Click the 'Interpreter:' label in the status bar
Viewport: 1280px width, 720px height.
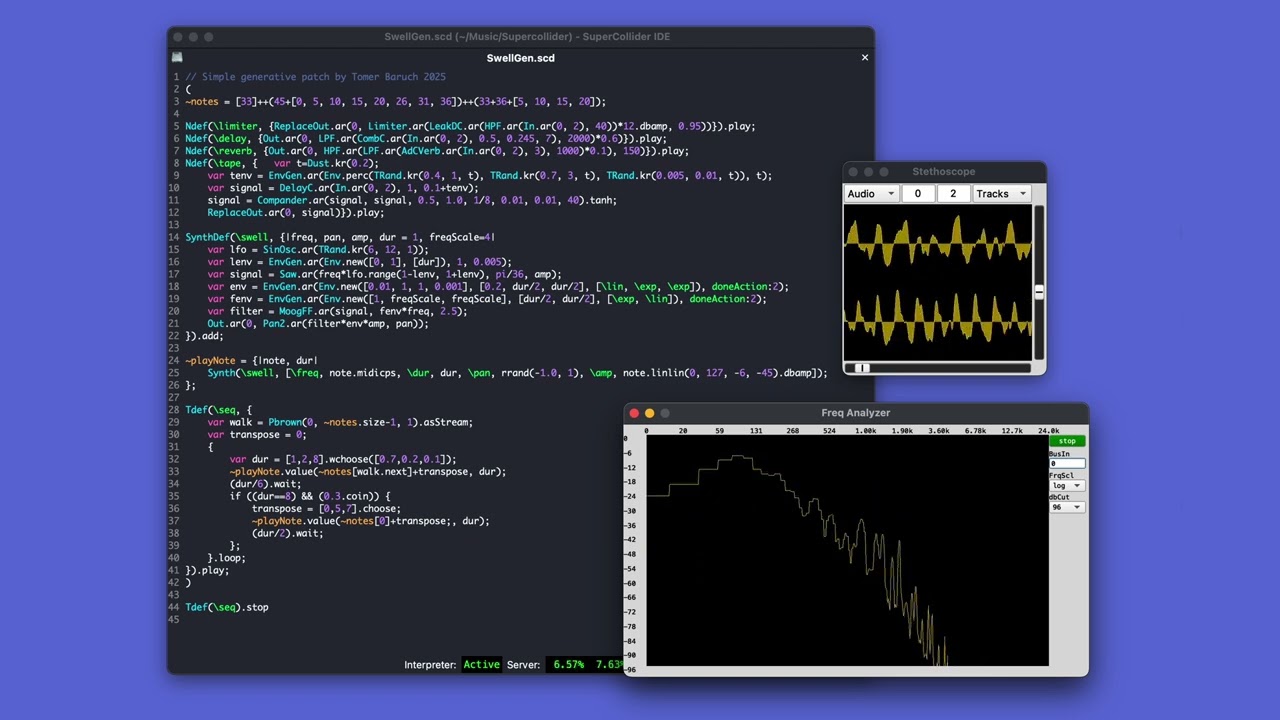click(x=430, y=665)
